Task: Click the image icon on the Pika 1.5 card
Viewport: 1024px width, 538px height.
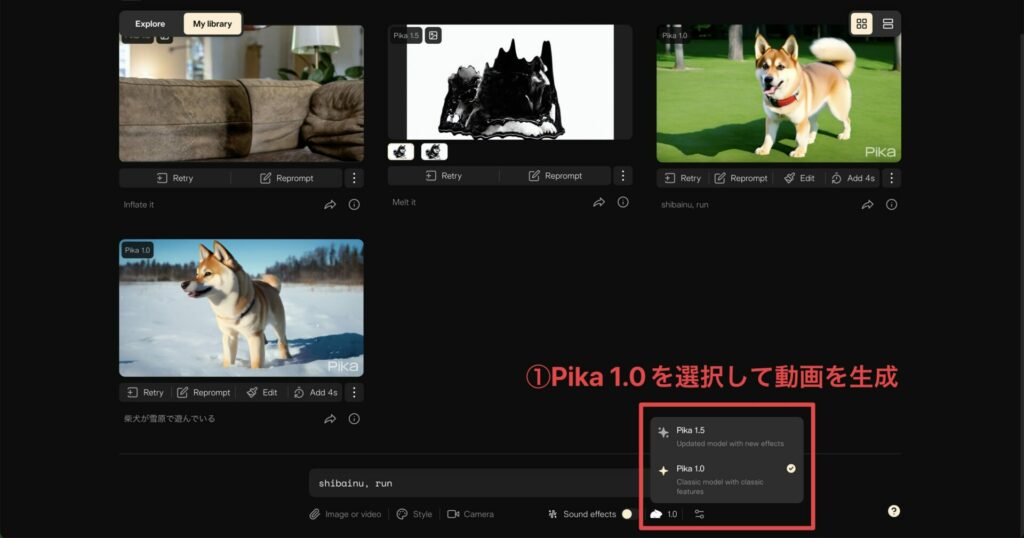Action: [433, 35]
